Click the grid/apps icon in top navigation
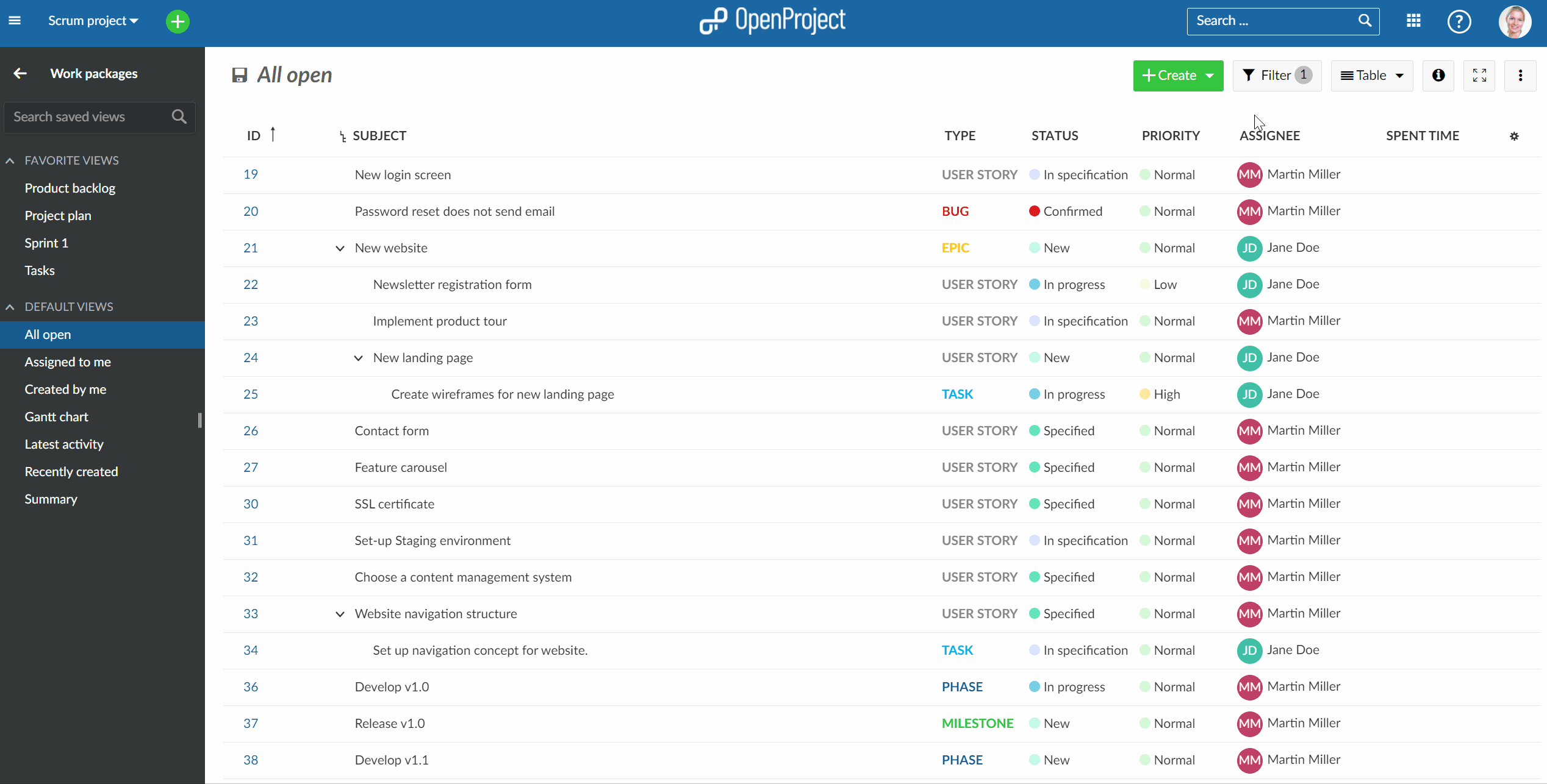The width and height of the screenshot is (1547, 784). pos(1413,21)
